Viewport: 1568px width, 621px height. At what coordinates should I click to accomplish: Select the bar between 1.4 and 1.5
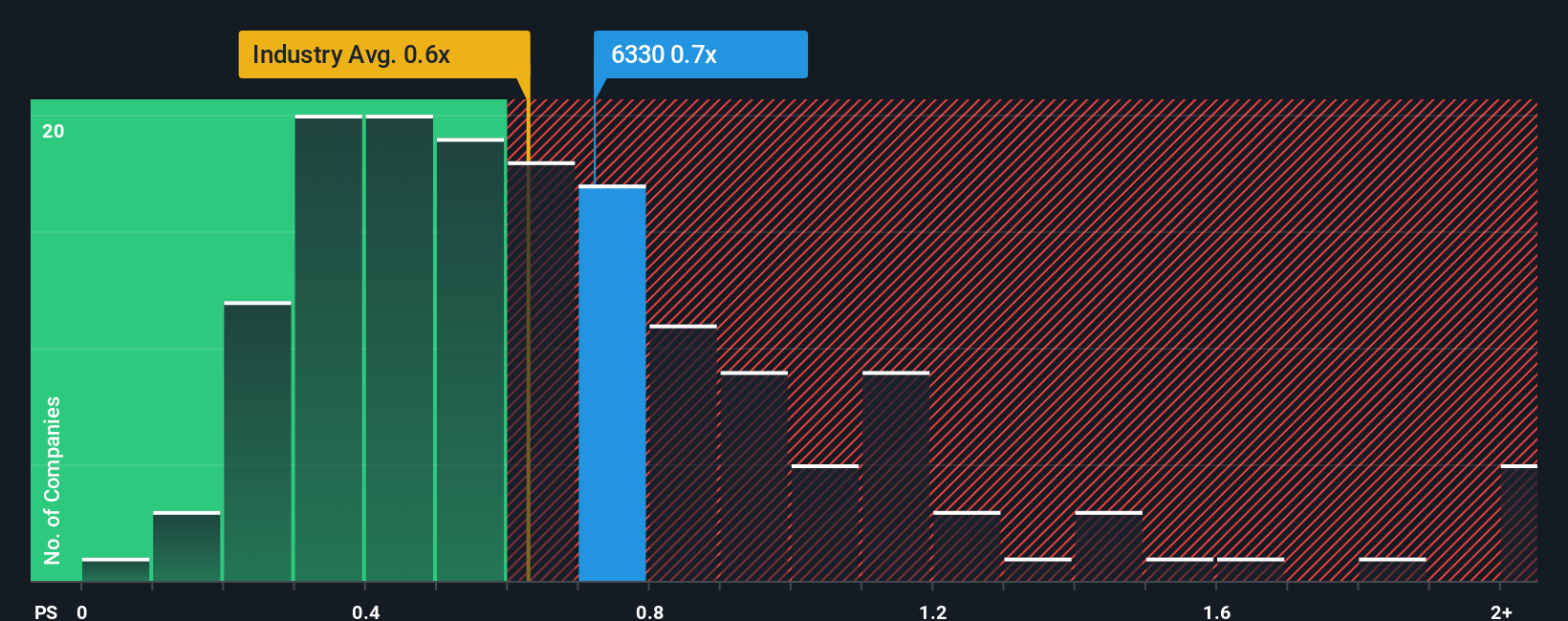click(1109, 546)
